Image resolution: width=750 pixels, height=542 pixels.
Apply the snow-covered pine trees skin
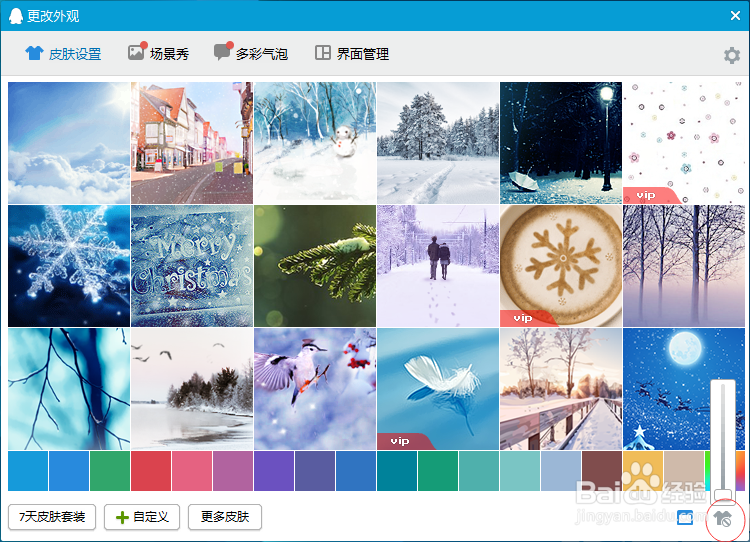tap(438, 143)
